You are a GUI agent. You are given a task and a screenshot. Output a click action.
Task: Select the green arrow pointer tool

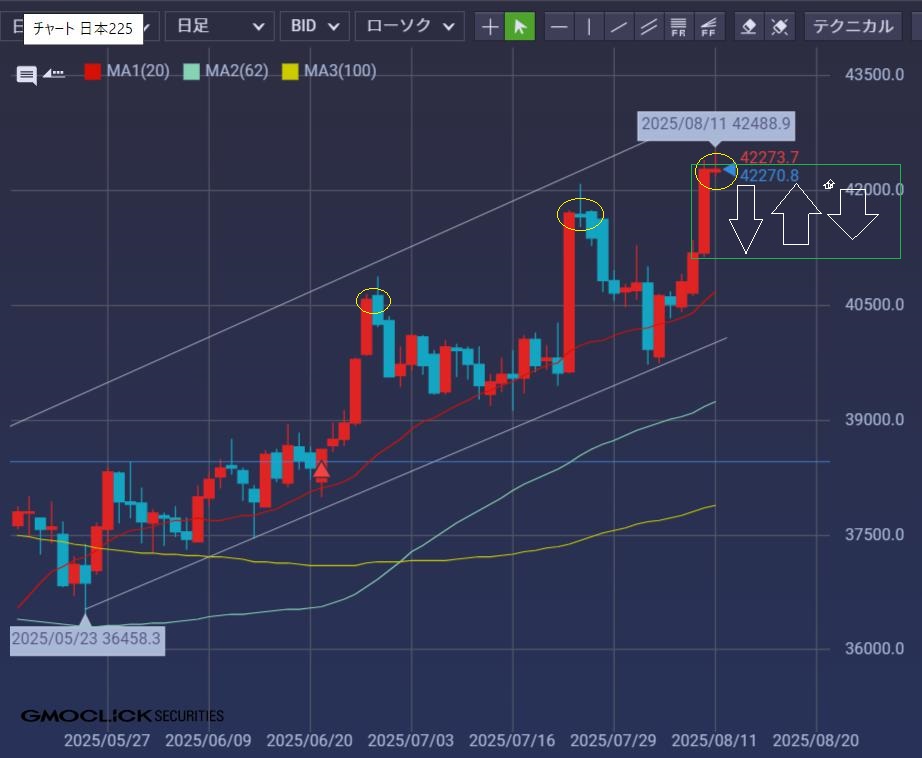520,26
